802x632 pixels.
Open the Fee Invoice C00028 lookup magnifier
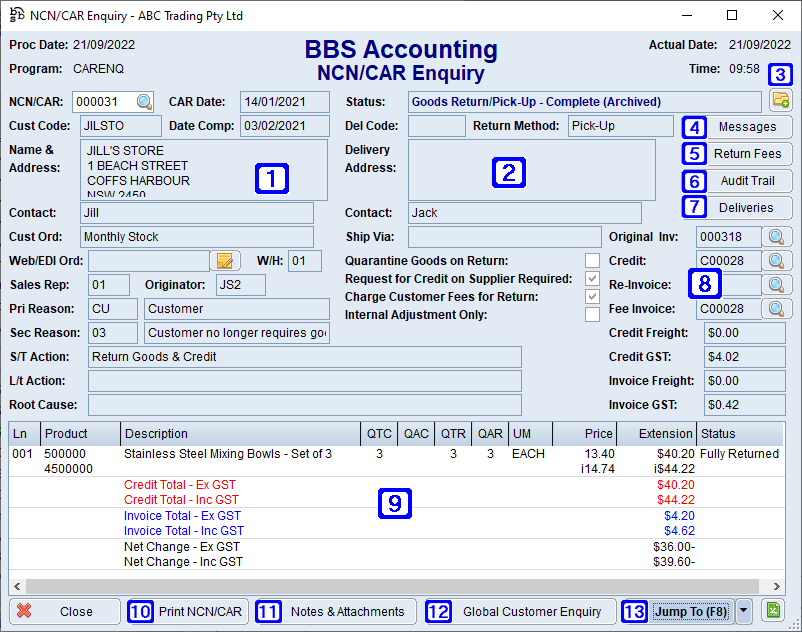(775, 309)
